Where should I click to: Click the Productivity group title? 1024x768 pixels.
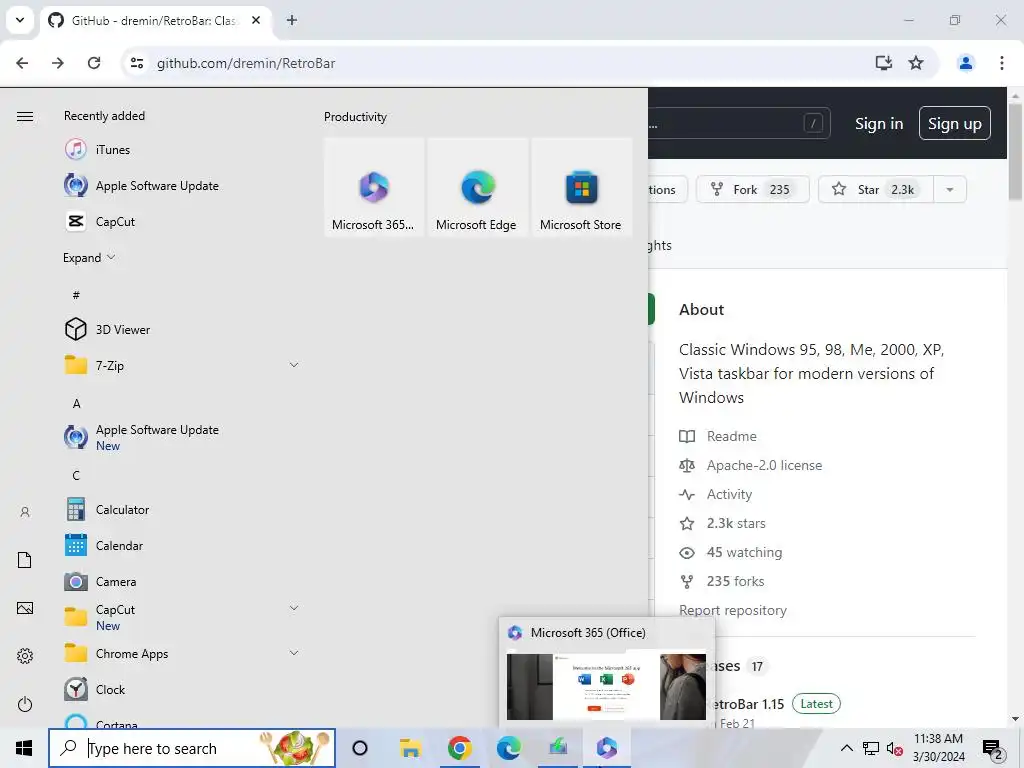[355, 117]
